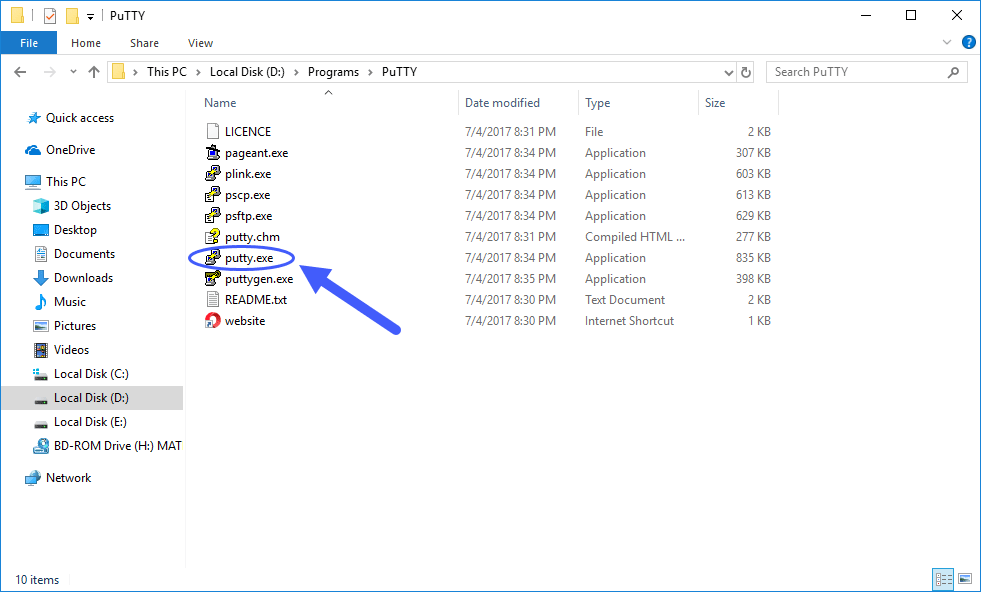The height and width of the screenshot is (592, 981).
Task: Open Customize Quick Access Toolbar dropdown
Action: coord(90,17)
